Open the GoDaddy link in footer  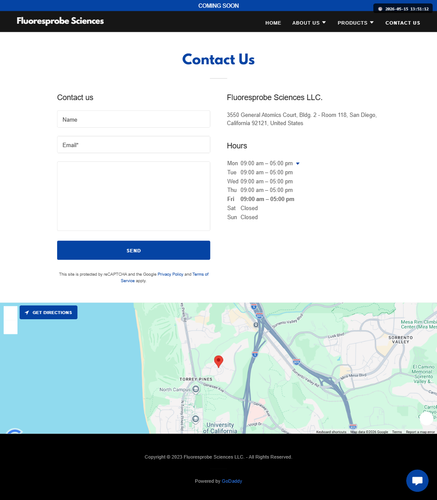(232, 481)
